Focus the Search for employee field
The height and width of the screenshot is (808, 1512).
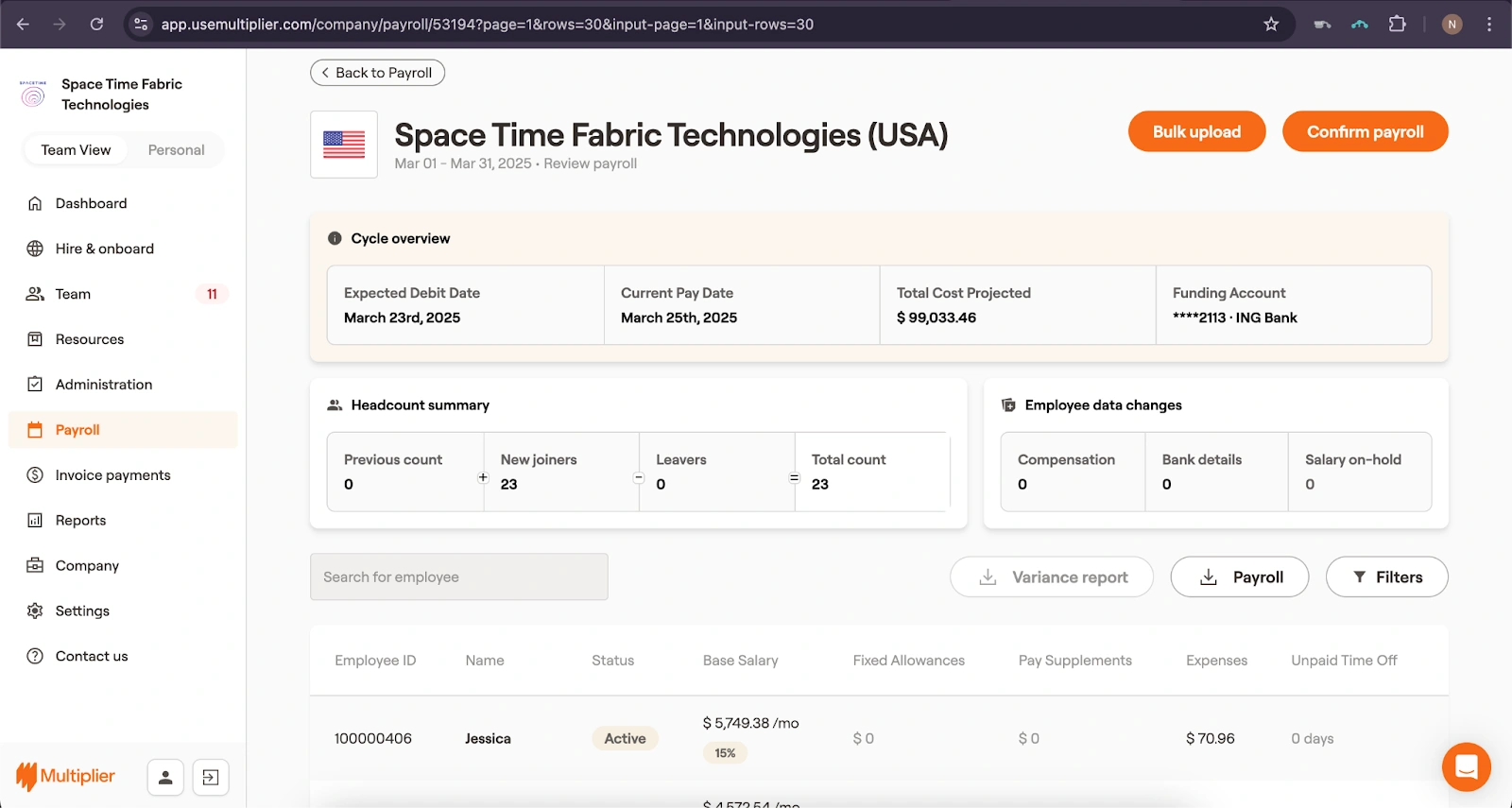click(459, 576)
